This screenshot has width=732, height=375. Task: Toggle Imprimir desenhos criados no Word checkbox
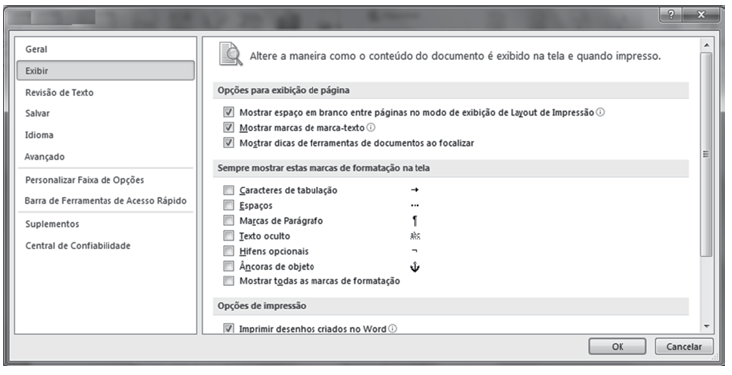228,329
